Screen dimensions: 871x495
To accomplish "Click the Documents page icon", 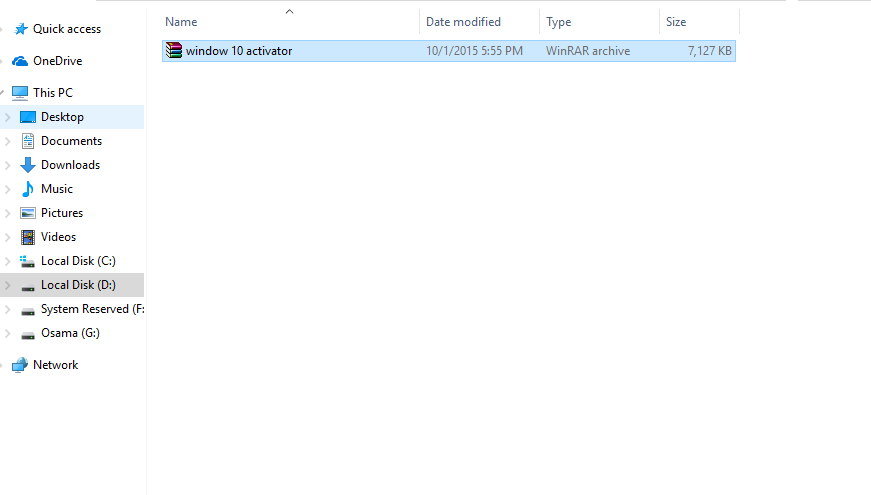I will point(28,141).
